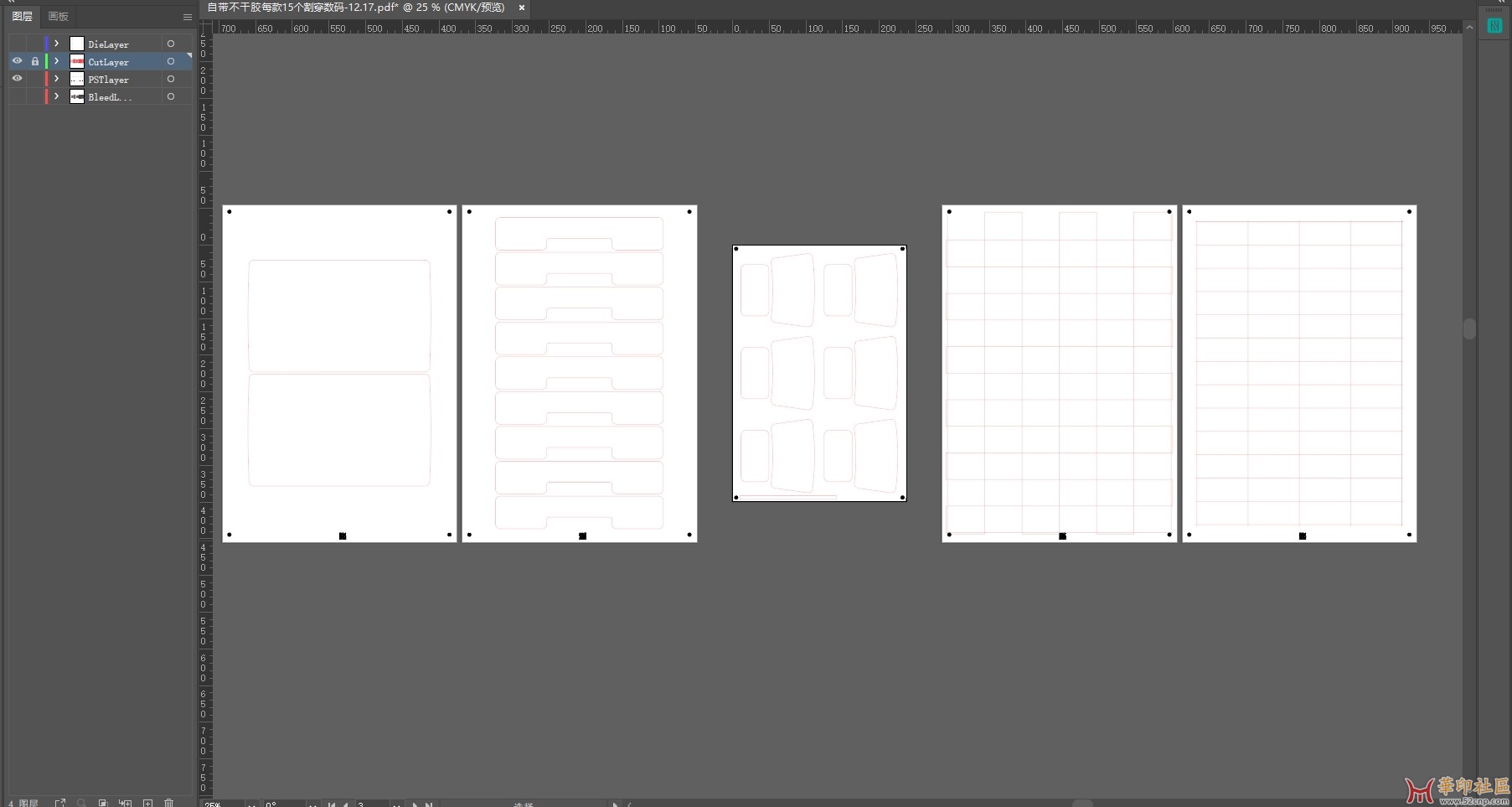Viewport: 1512px width, 807px height.
Task: Select BleedL... layer thumbnail
Action: pos(77,96)
